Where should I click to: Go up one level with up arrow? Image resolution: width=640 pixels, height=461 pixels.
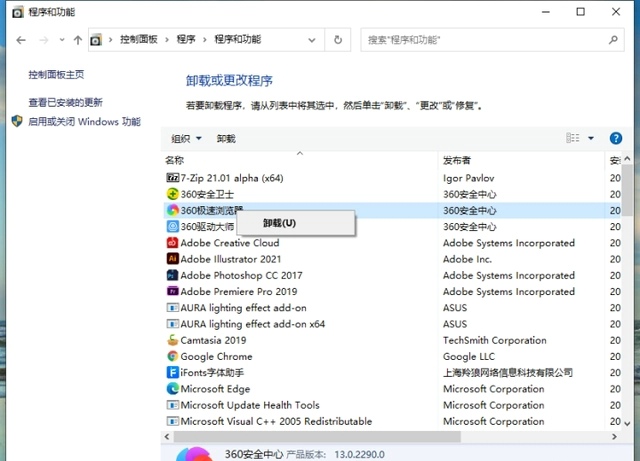click(x=78, y=40)
